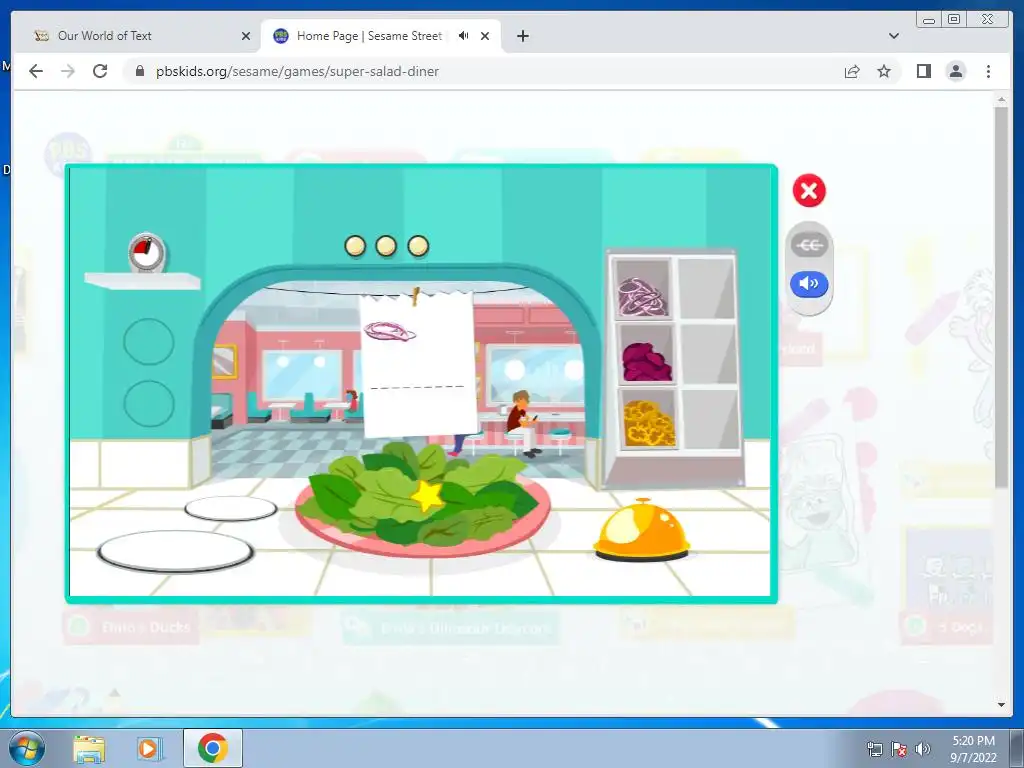Close the game with the red X button
The height and width of the screenshot is (768, 1024).
(808, 191)
